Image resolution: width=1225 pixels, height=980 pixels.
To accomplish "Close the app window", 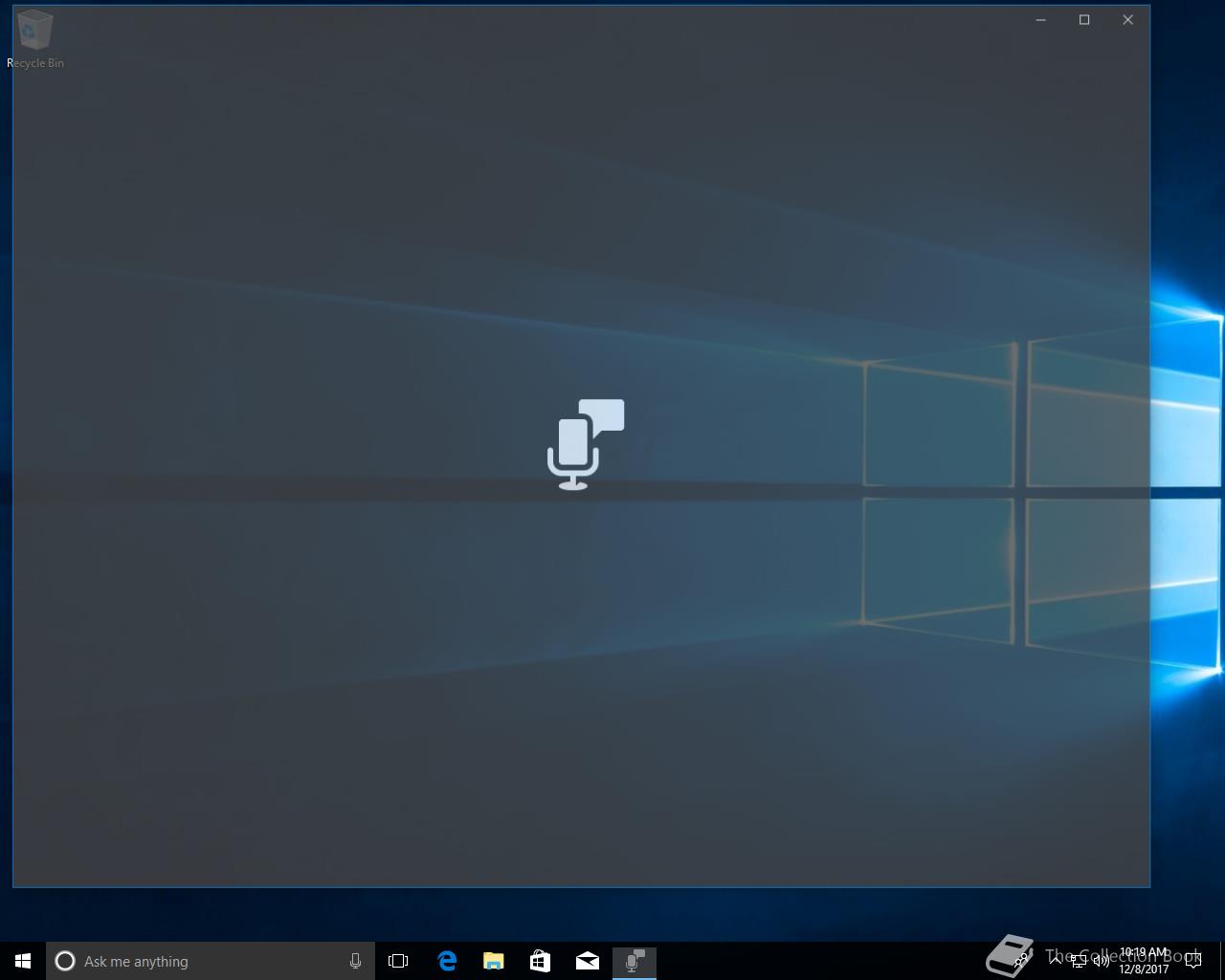I will click(x=1127, y=19).
